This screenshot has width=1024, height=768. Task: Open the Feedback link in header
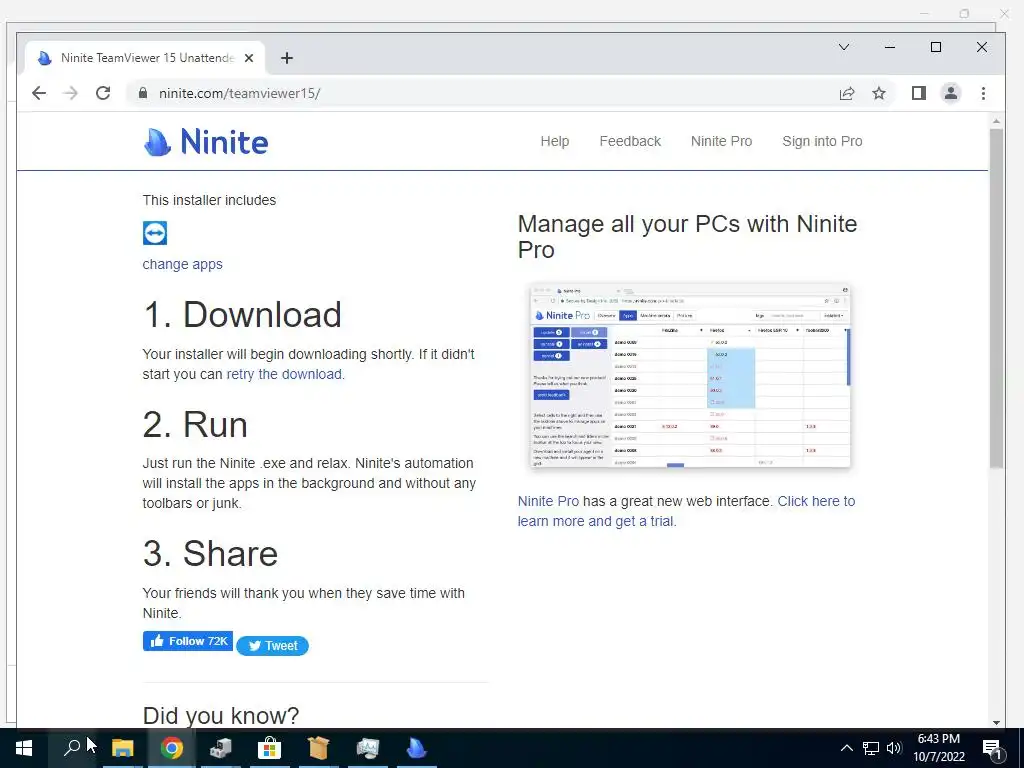click(630, 141)
